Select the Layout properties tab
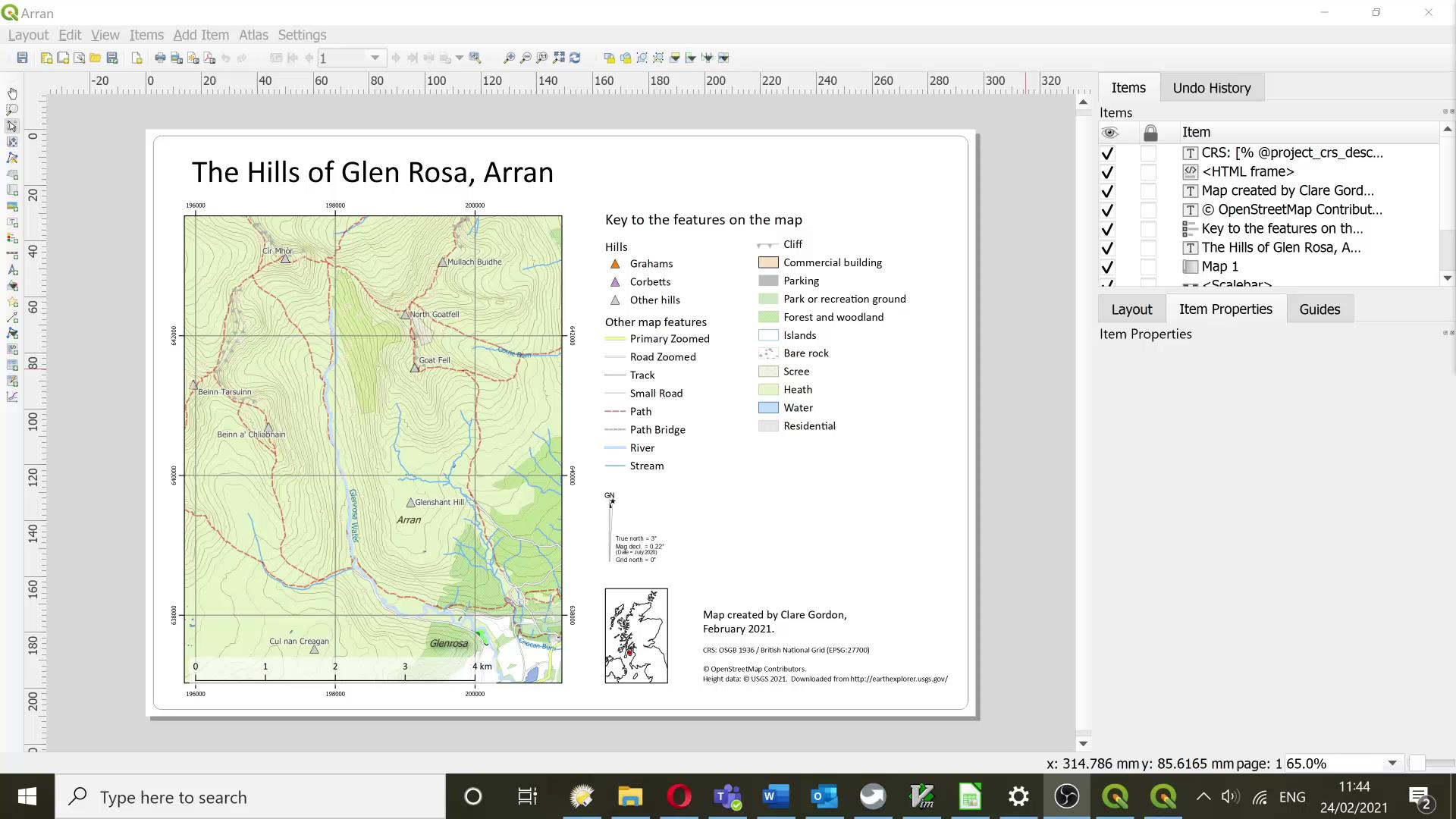This screenshot has width=1456, height=819. (x=1131, y=309)
